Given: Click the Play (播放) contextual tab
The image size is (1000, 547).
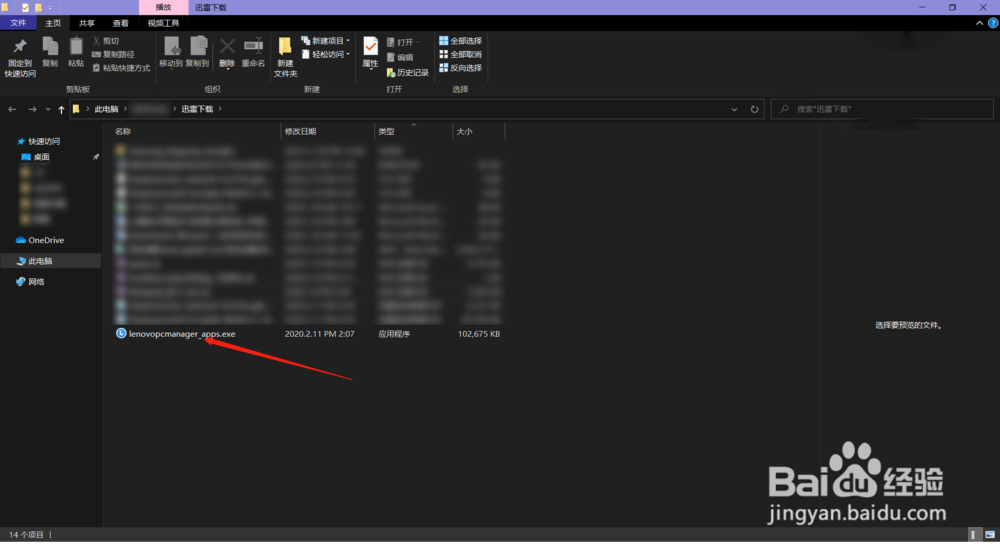Looking at the screenshot, I should coord(164,8).
